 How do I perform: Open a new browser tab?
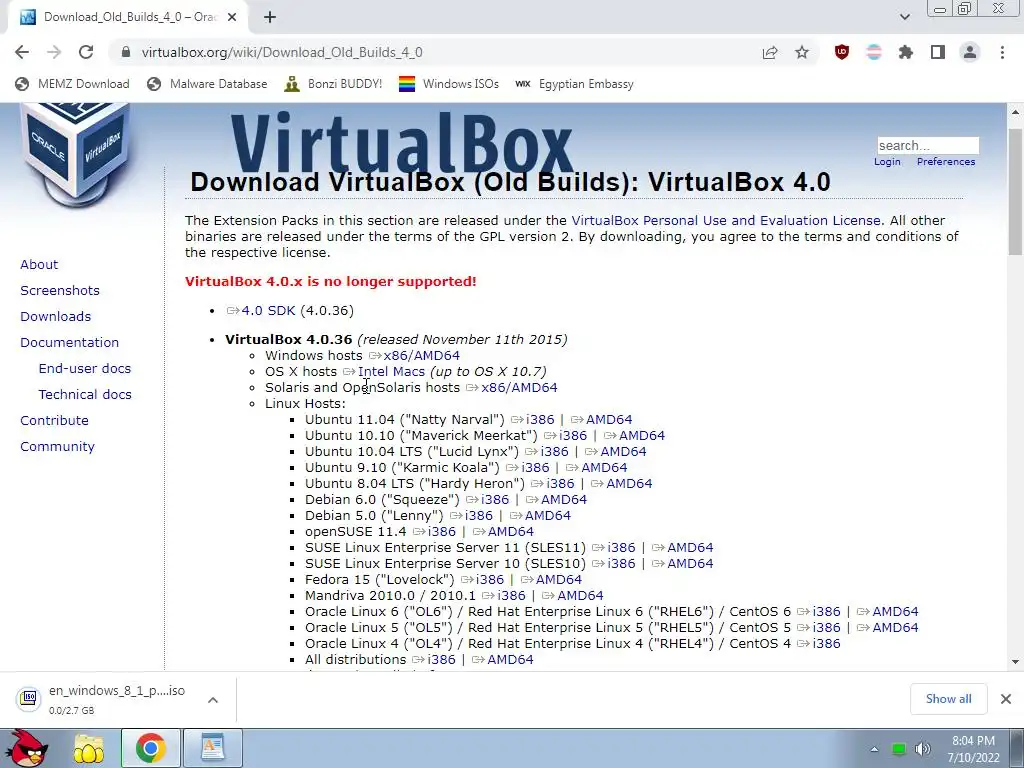click(270, 17)
